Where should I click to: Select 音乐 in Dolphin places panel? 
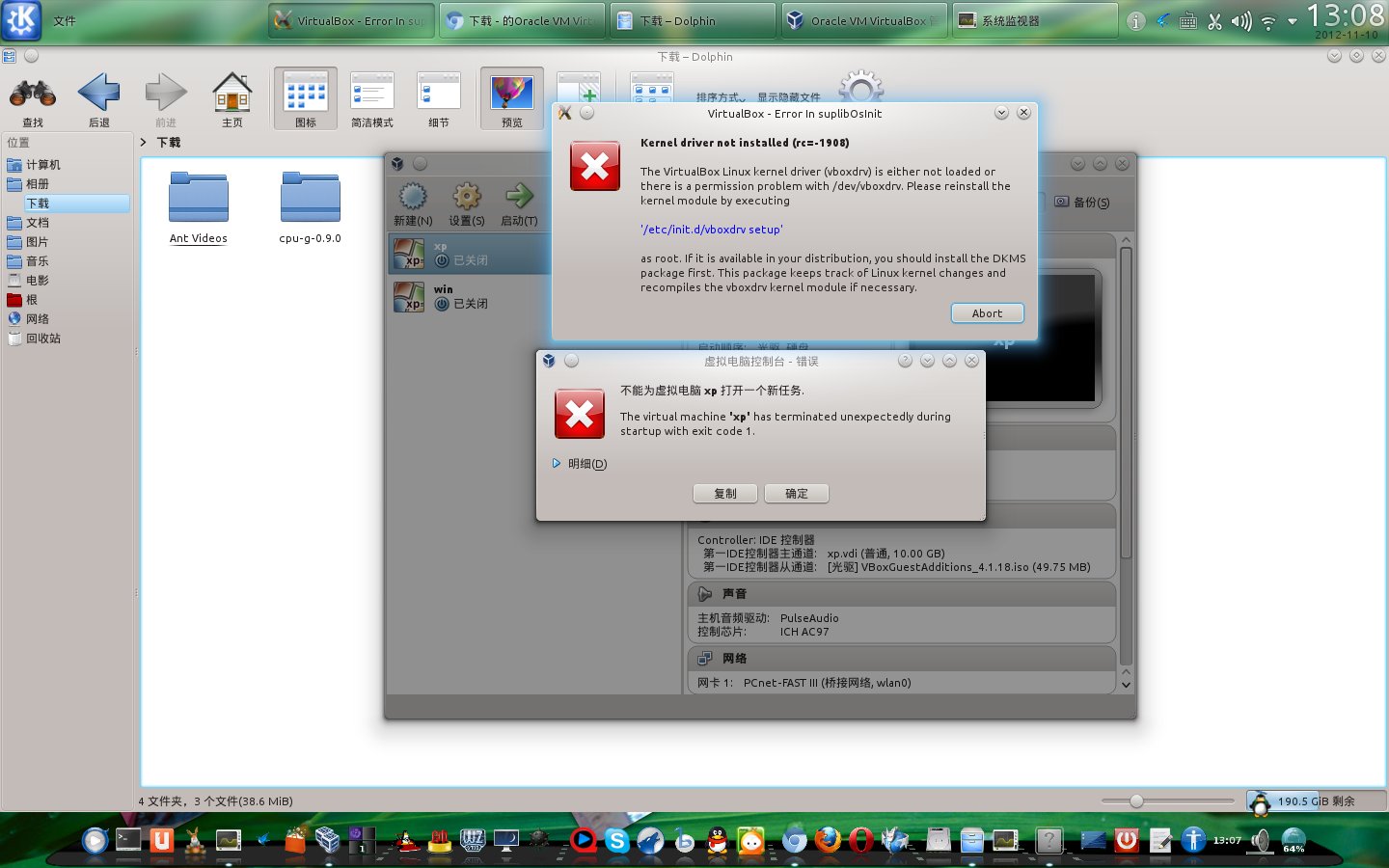[x=68, y=261]
